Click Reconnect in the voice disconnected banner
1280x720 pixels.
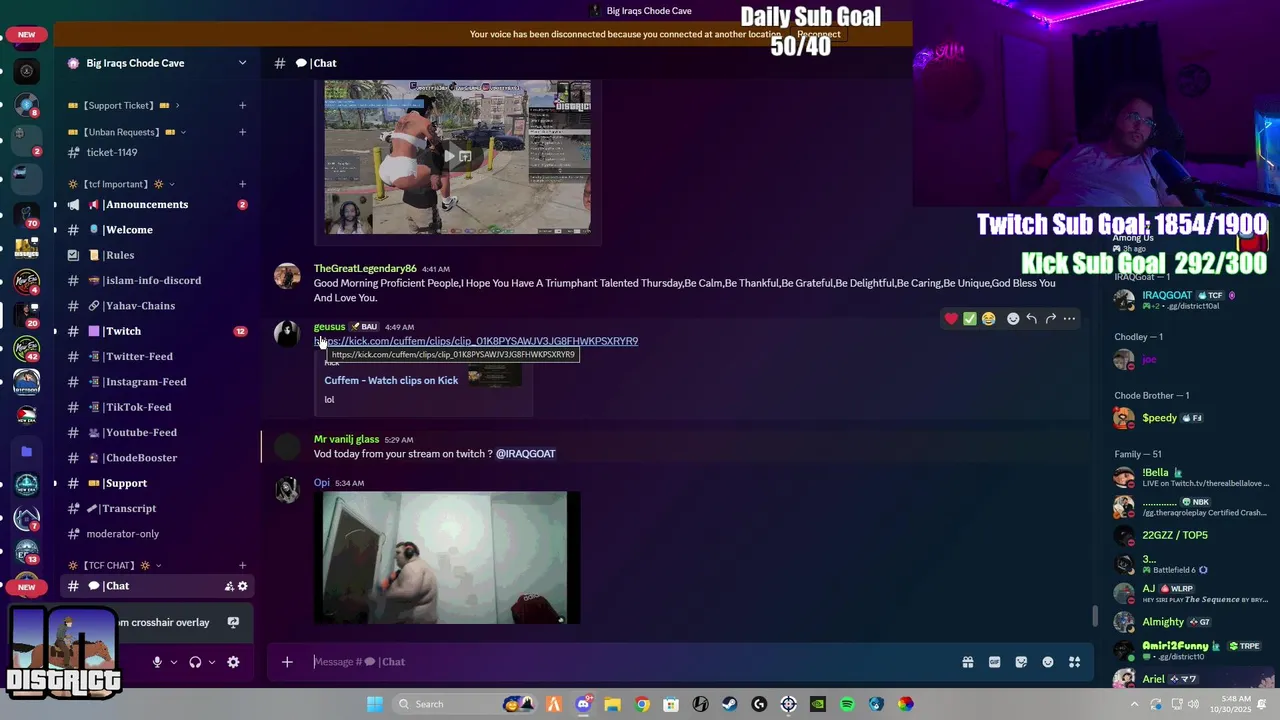(x=818, y=34)
